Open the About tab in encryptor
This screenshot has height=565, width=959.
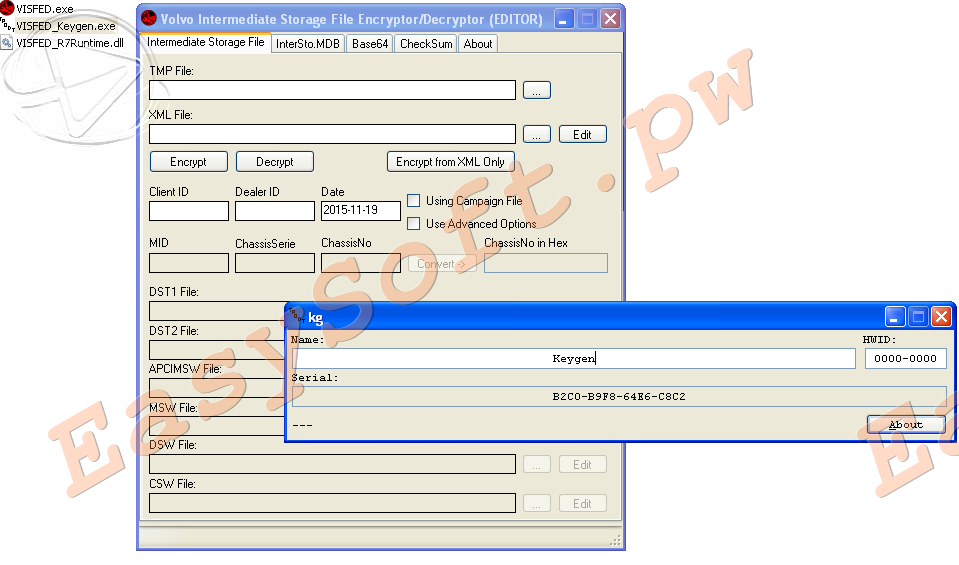[x=478, y=44]
